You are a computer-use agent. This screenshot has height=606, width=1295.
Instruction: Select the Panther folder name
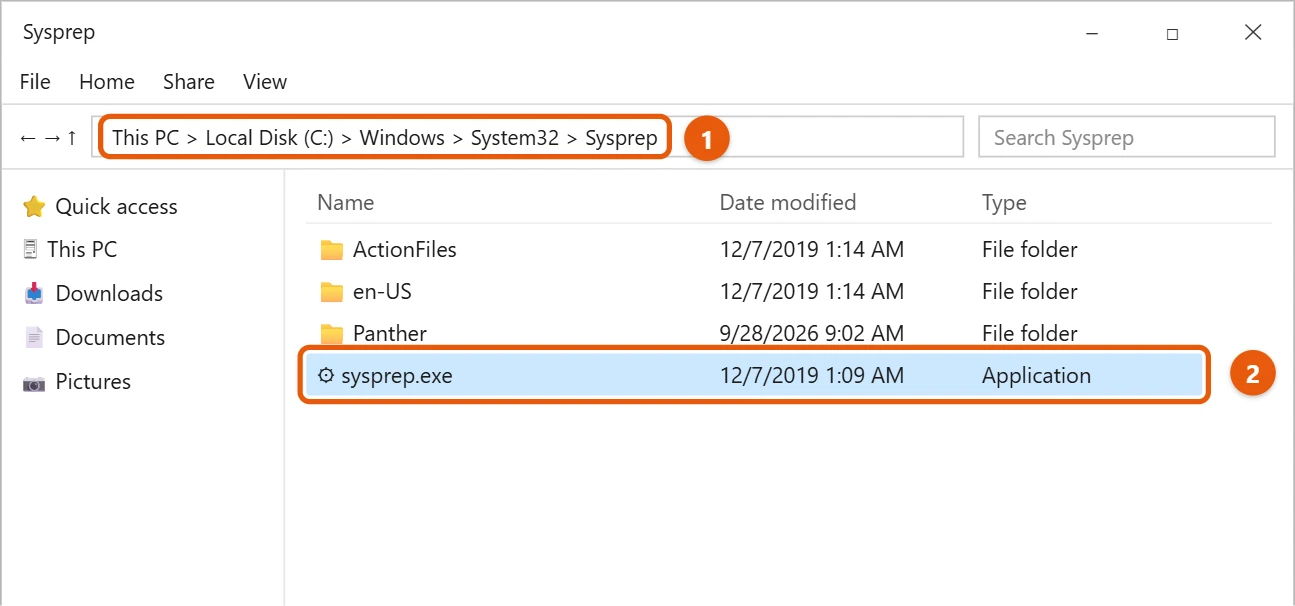(x=390, y=333)
